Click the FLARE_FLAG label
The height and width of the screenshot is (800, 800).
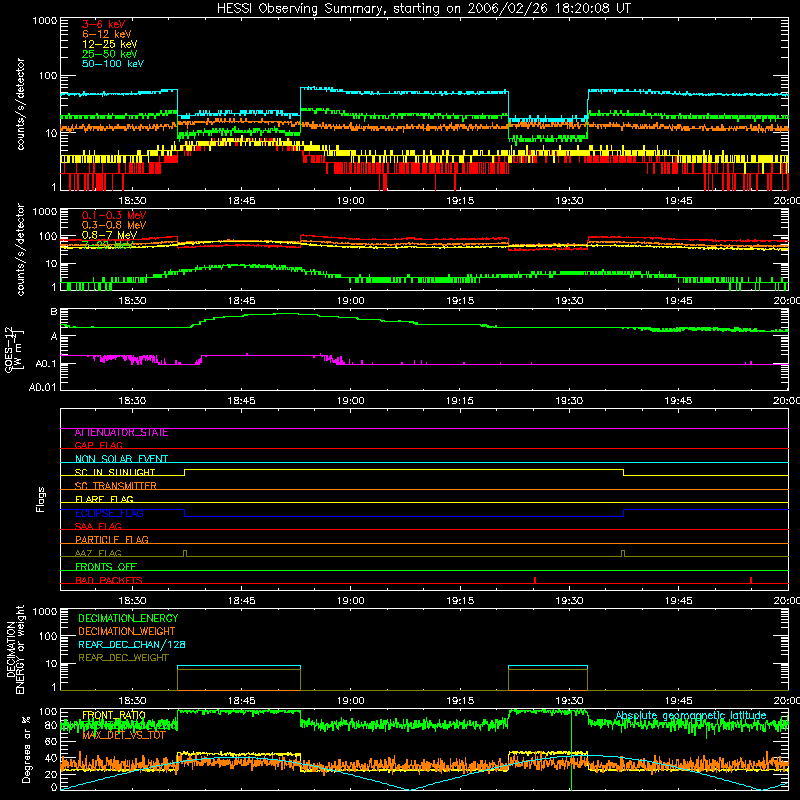pyautogui.click(x=104, y=499)
